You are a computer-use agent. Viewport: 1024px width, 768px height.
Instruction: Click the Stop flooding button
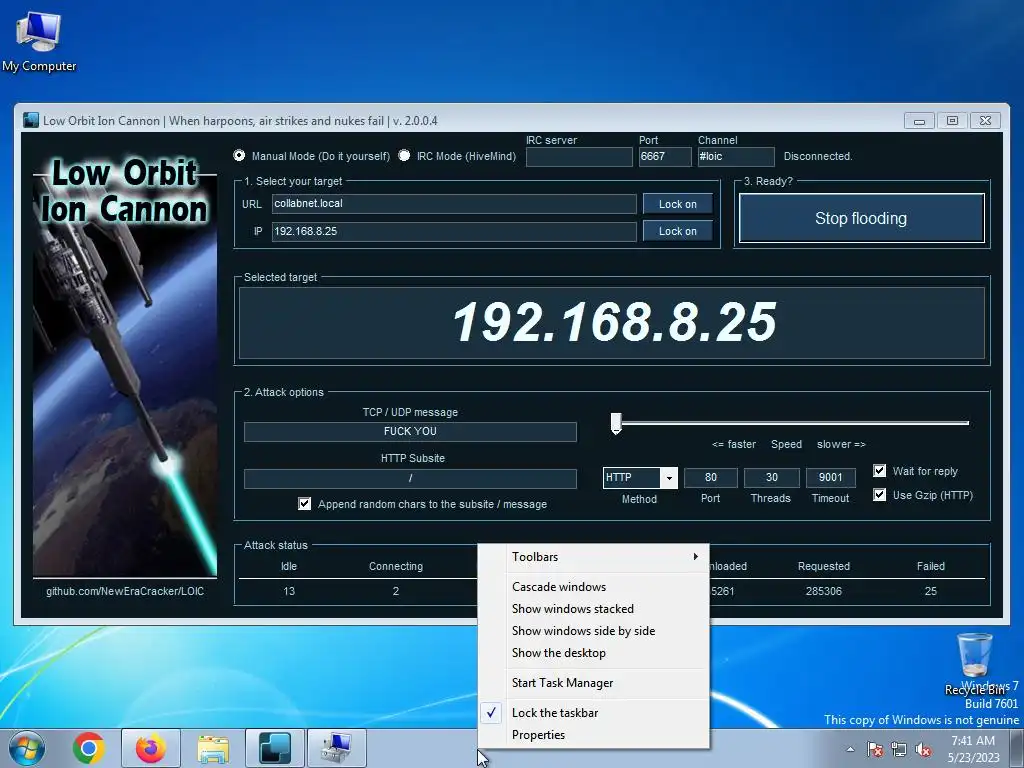(861, 218)
